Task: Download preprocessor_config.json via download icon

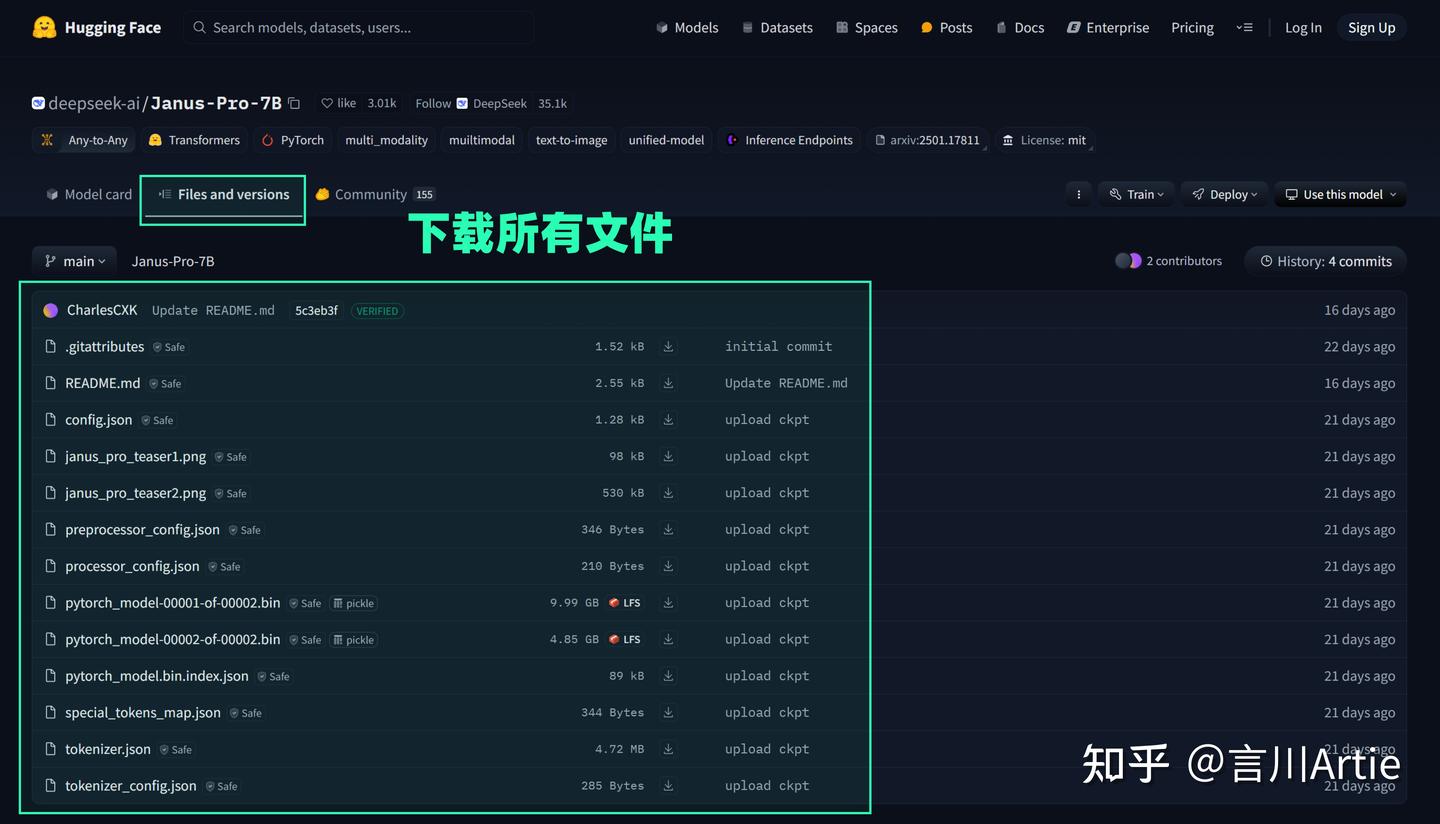Action: pos(668,530)
